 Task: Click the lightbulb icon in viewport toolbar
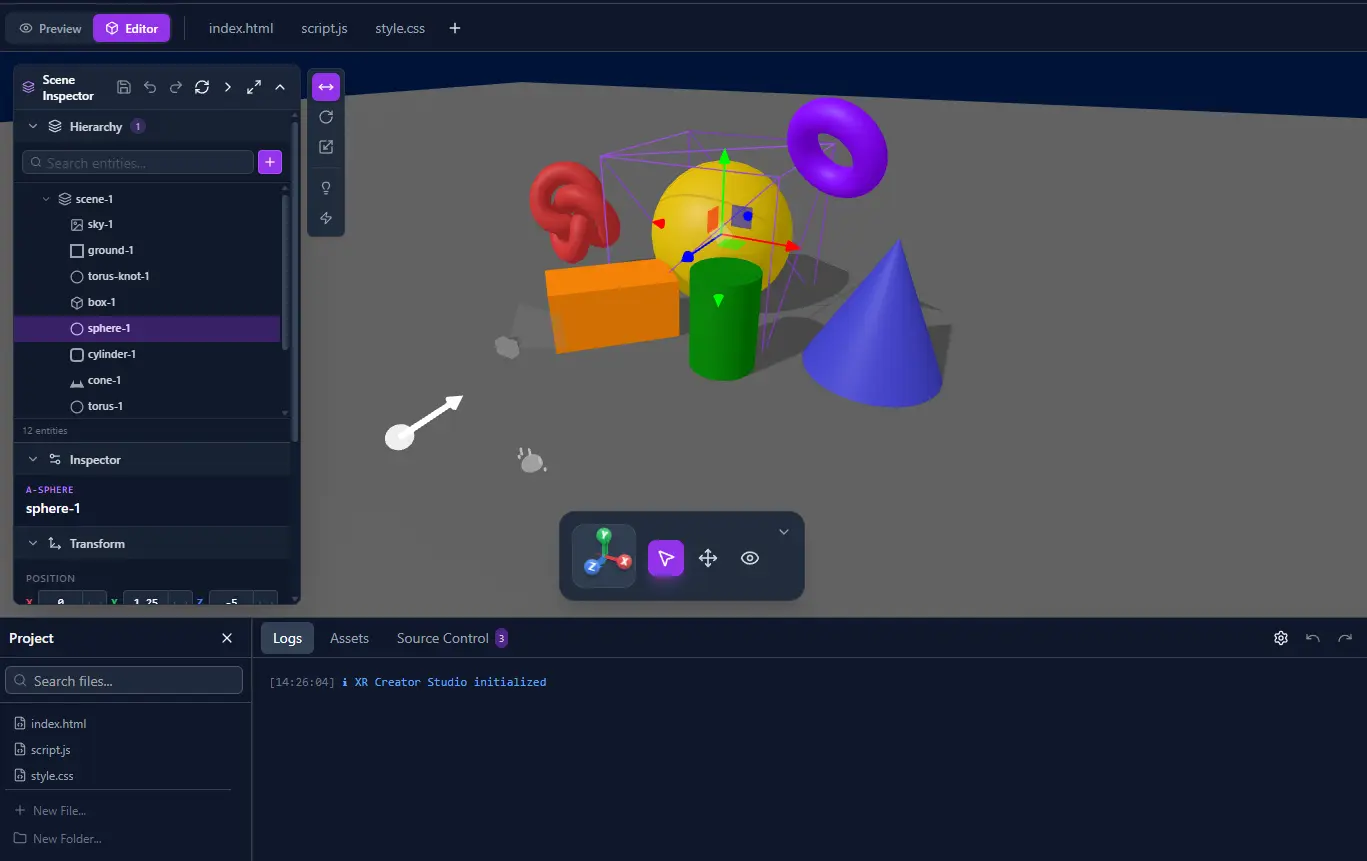point(326,188)
